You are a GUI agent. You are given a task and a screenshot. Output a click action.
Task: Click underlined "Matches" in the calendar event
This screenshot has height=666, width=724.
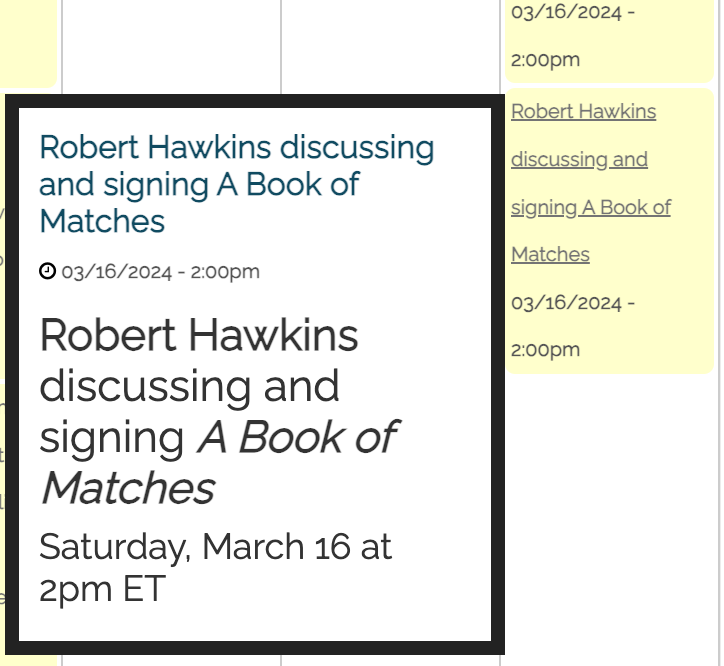tap(550, 255)
